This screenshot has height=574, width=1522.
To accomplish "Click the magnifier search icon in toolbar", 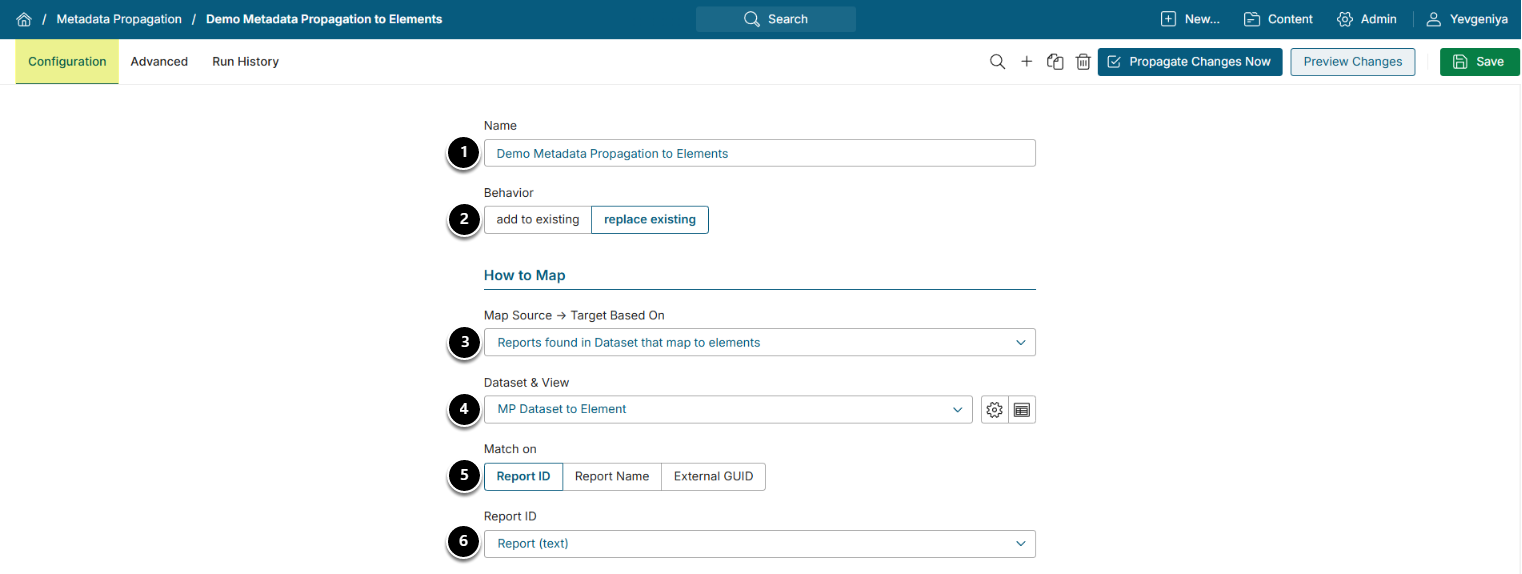I will (997, 62).
